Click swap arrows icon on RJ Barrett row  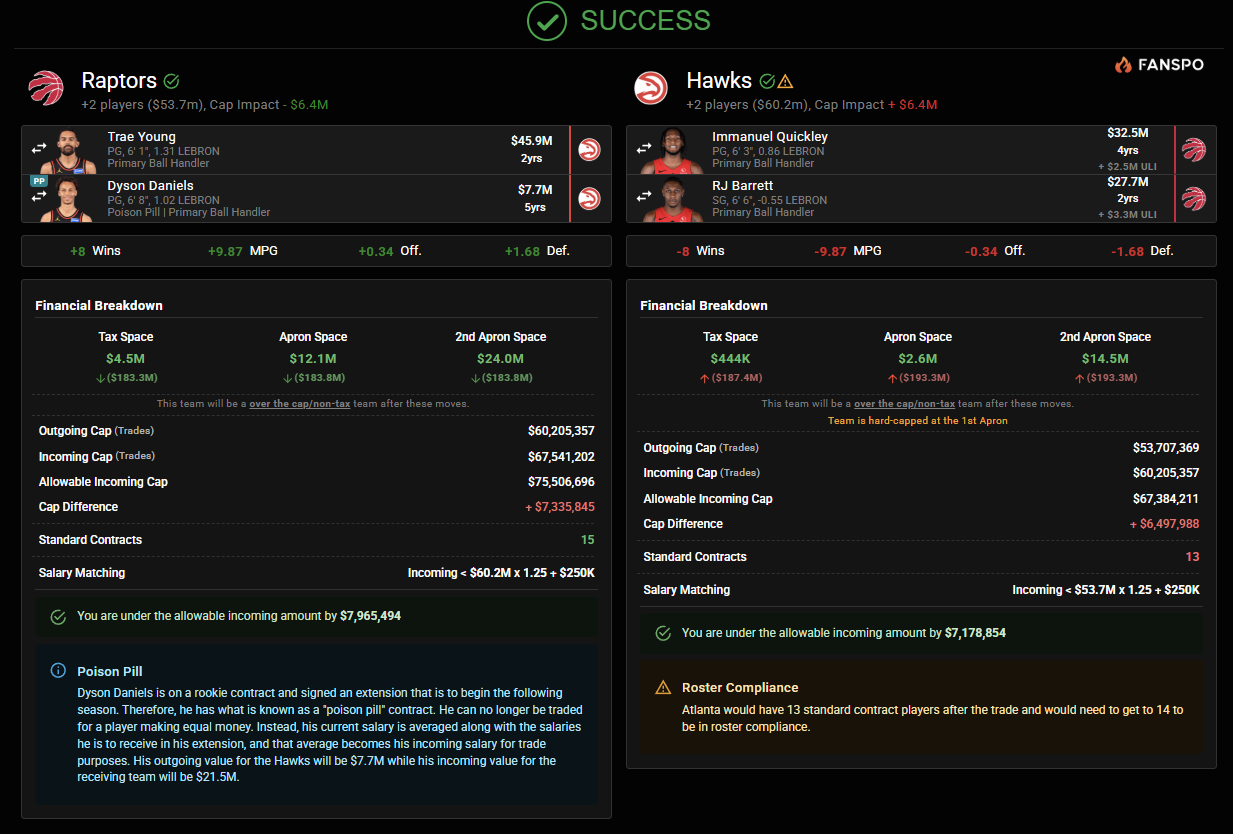point(644,197)
